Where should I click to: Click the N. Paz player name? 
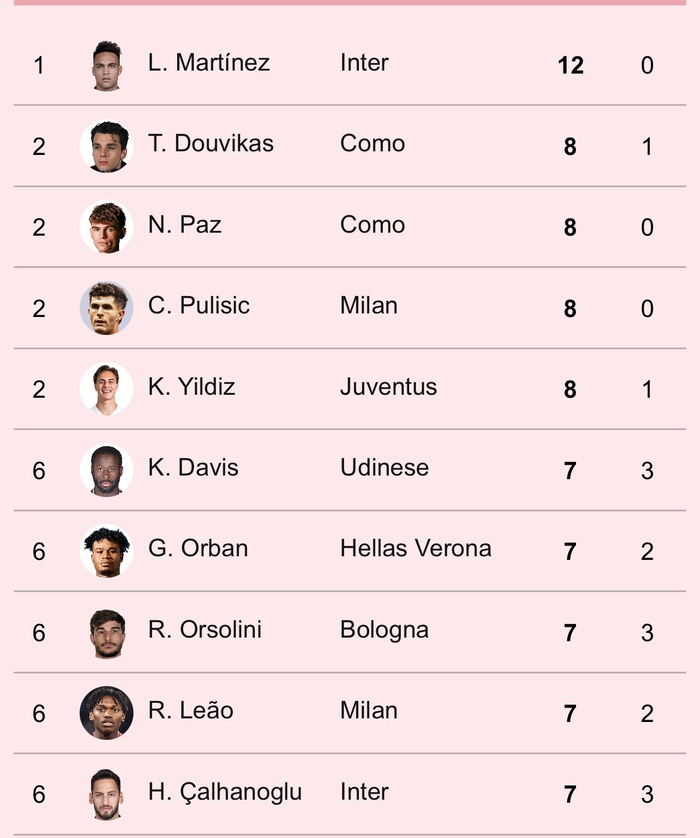click(x=185, y=225)
